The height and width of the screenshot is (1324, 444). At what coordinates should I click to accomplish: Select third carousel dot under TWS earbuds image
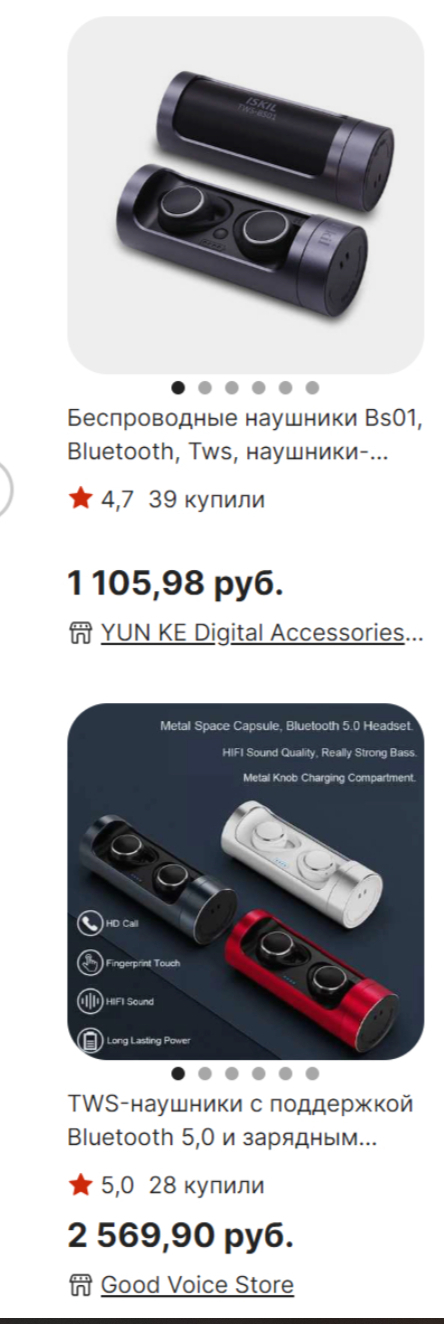click(232, 1073)
